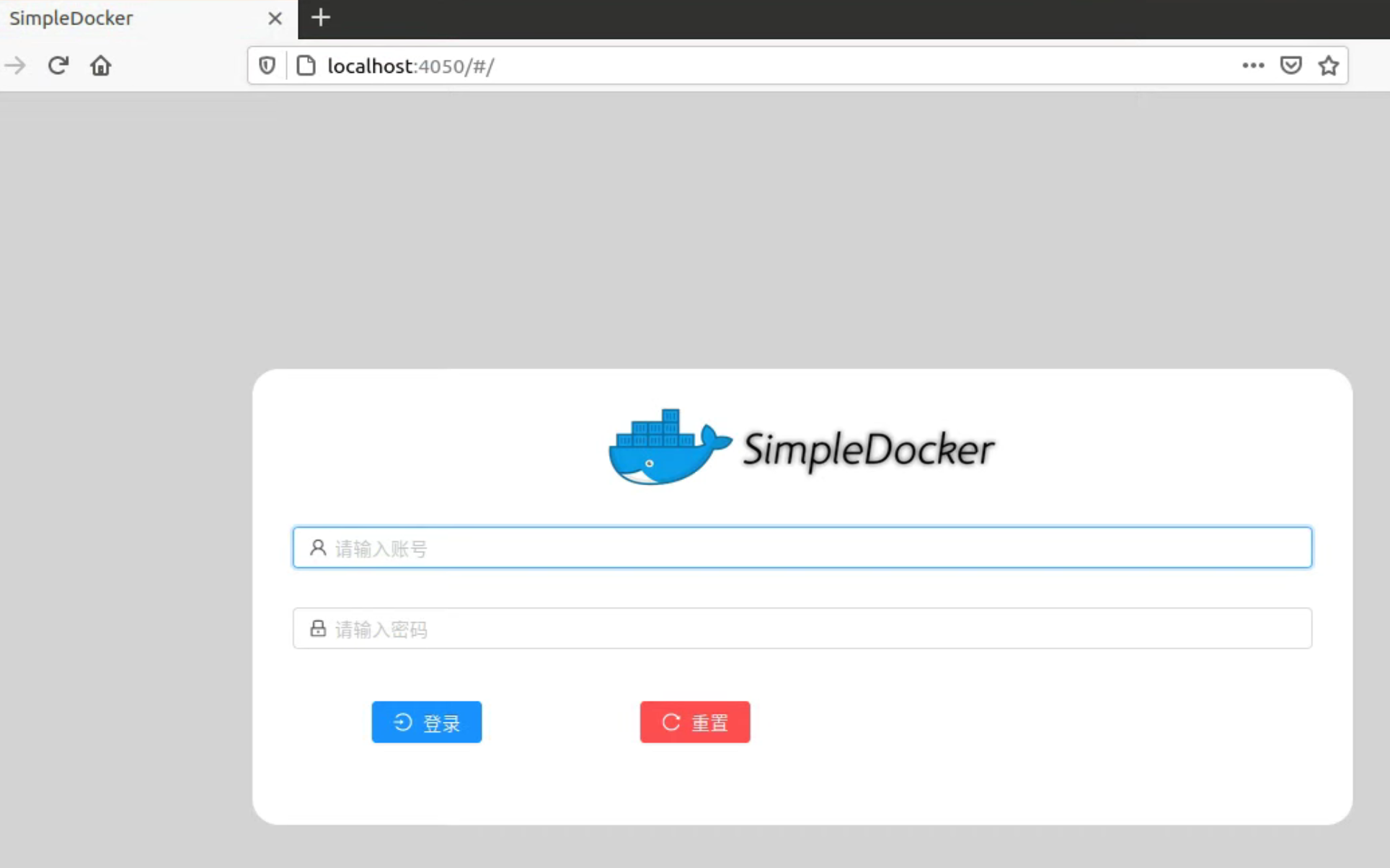This screenshot has width=1390, height=868.
Task: Focus the account (账号) input field
Action: 802,548
